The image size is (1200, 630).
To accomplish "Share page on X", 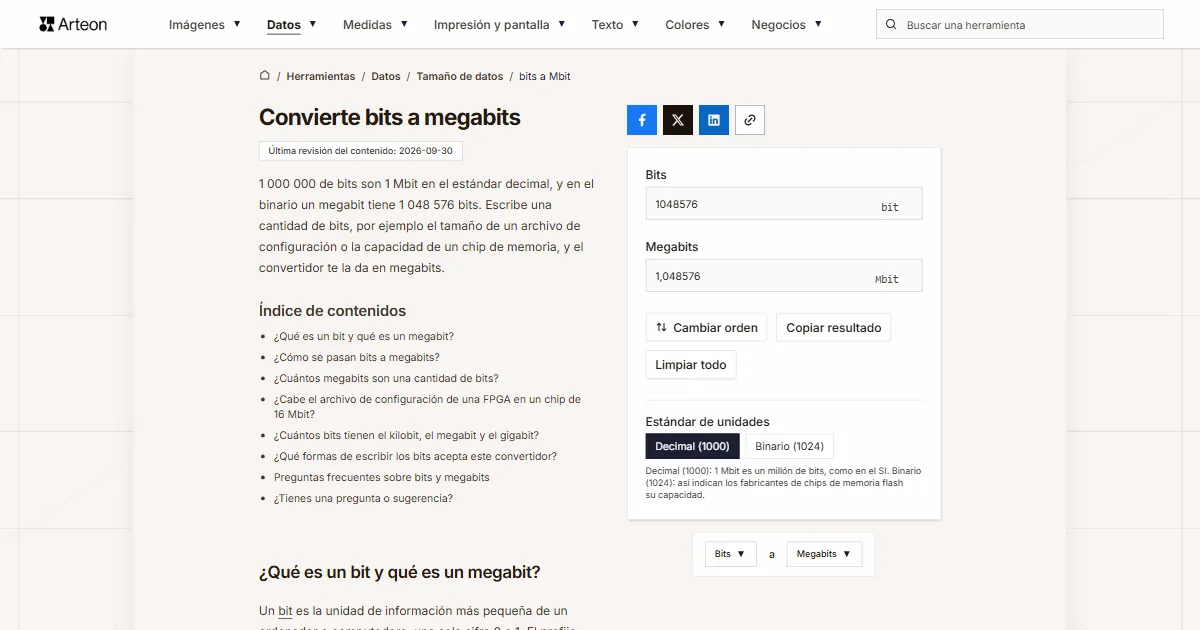I will pyautogui.click(x=678, y=120).
